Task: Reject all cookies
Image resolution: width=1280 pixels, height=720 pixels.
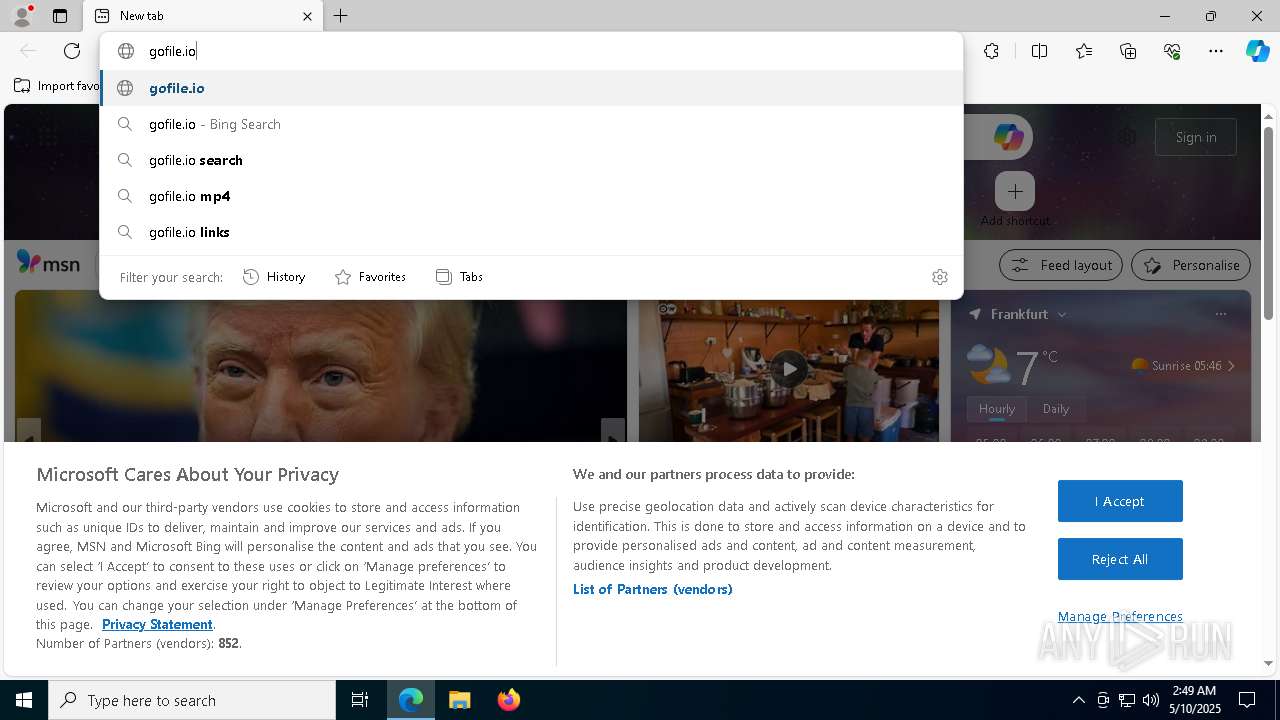Action: click(1120, 559)
